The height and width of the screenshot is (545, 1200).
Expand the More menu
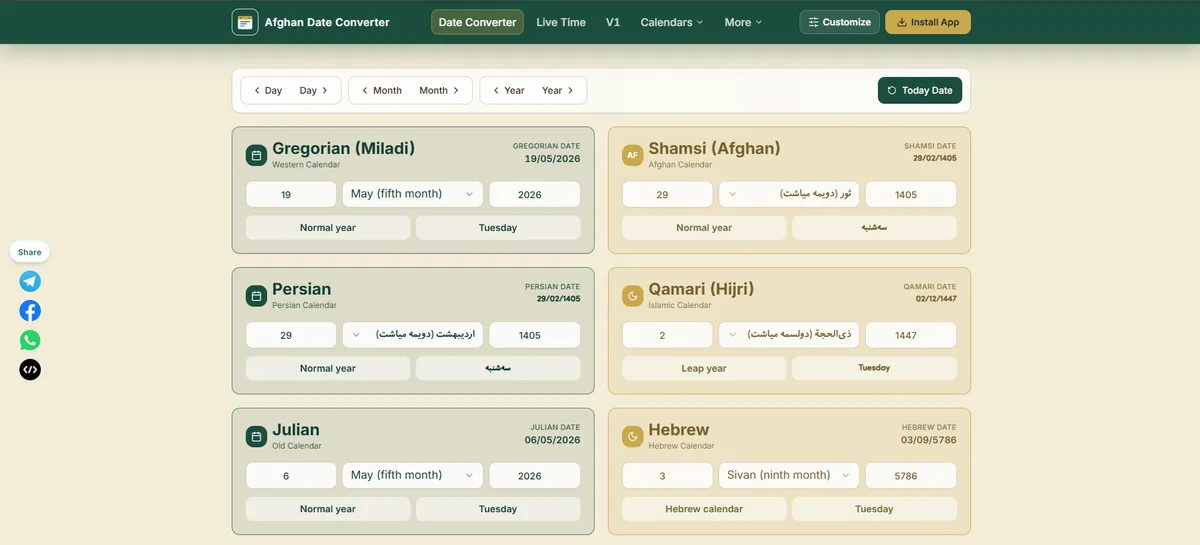[743, 22]
